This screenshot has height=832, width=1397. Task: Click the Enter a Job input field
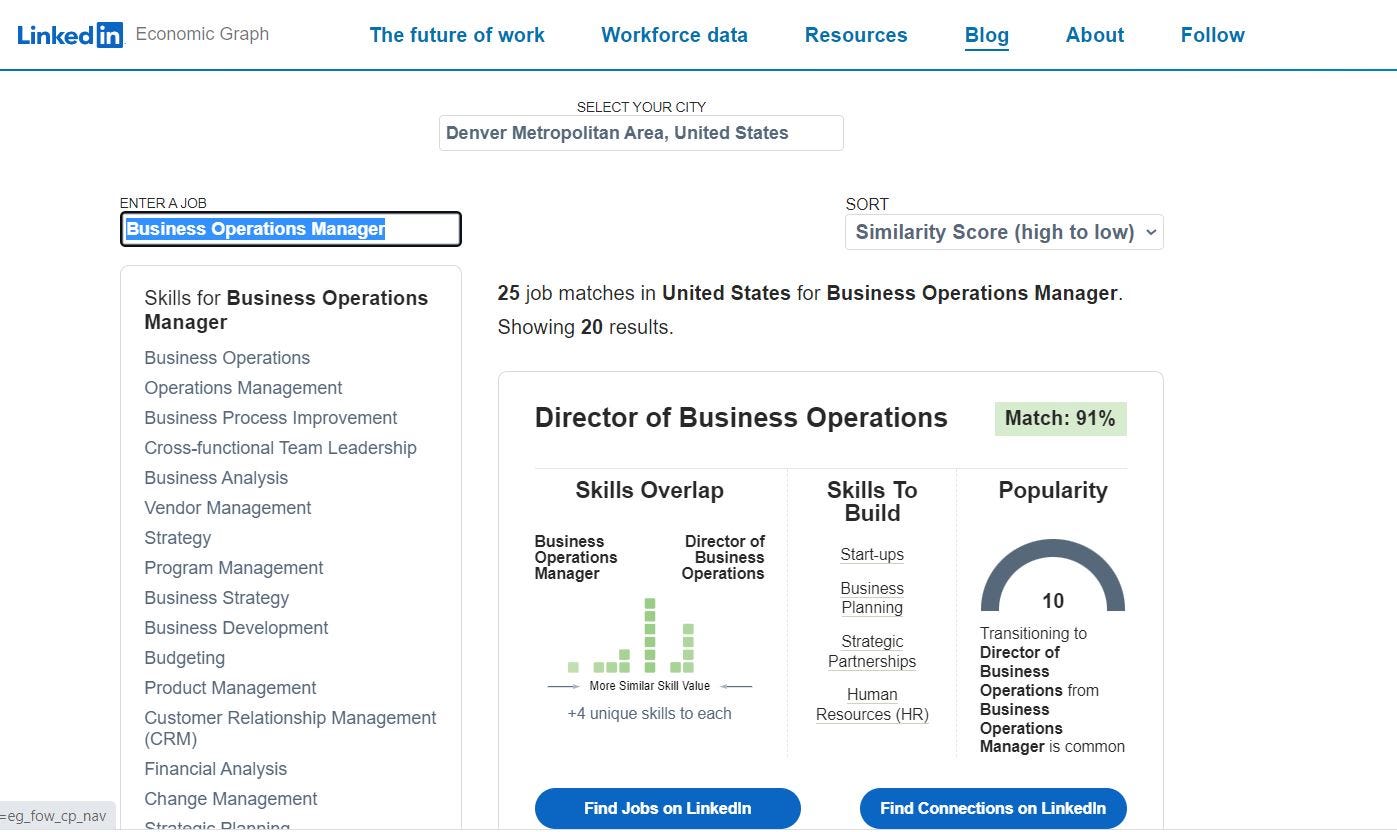click(291, 229)
